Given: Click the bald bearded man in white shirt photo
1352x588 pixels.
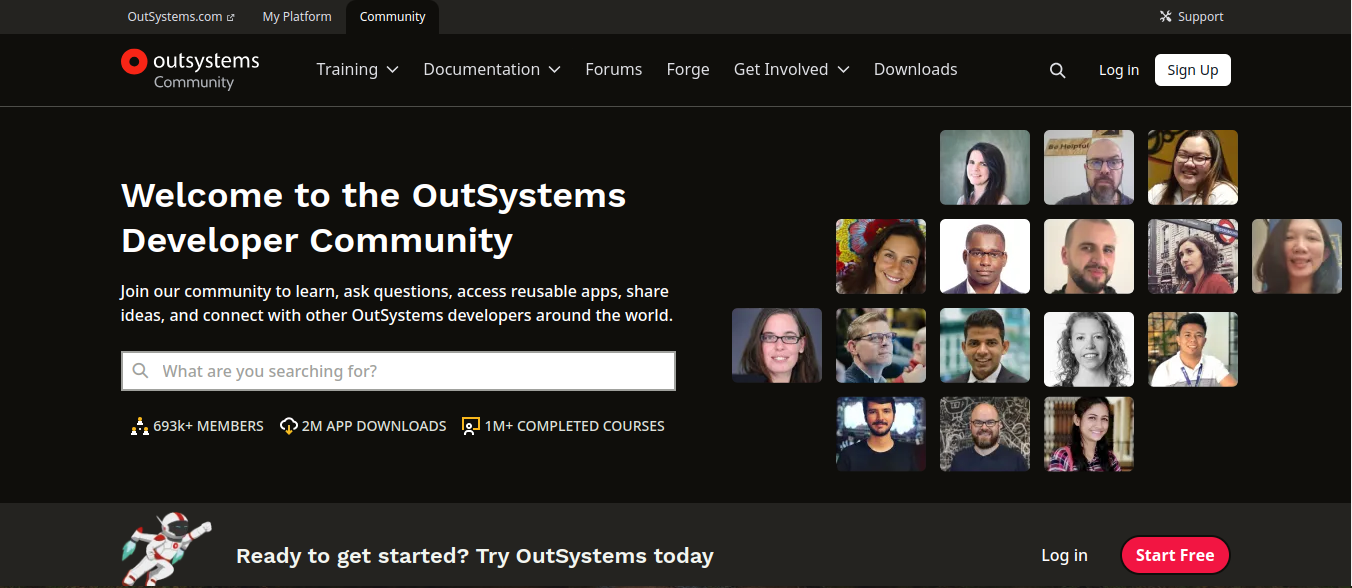Looking at the screenshot, I should coord(1089,256).
